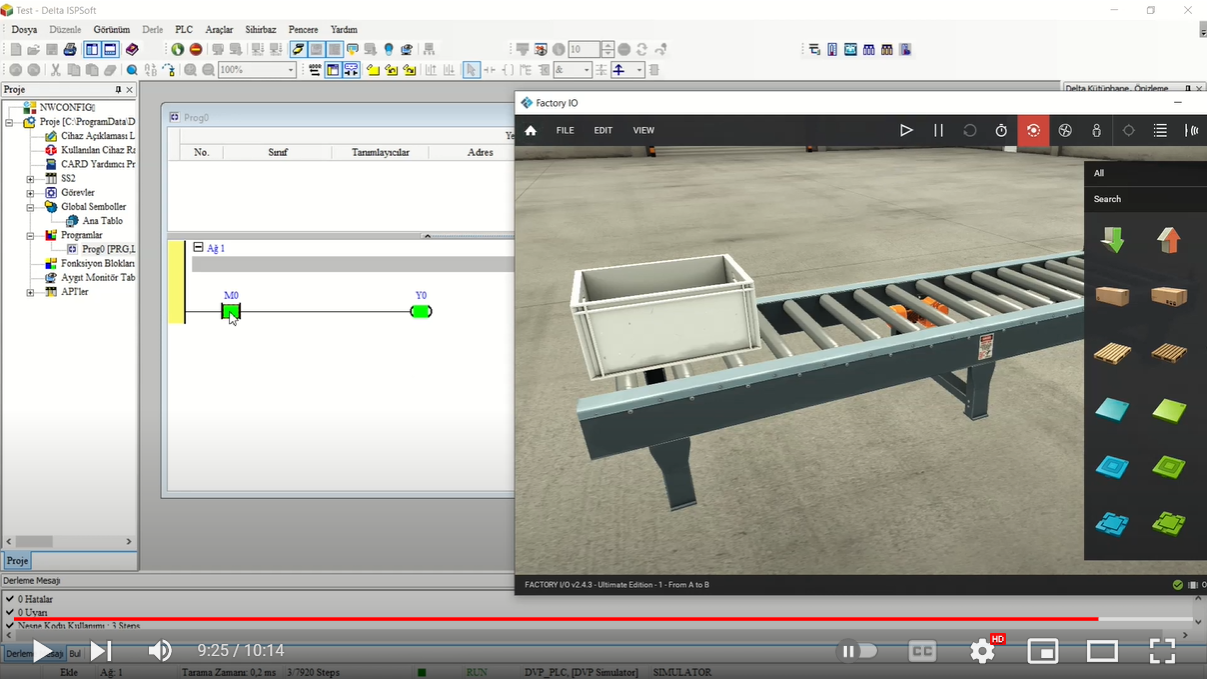
Task: Select the Proje tab at the bottom
Action: click(x=18, y=561)
